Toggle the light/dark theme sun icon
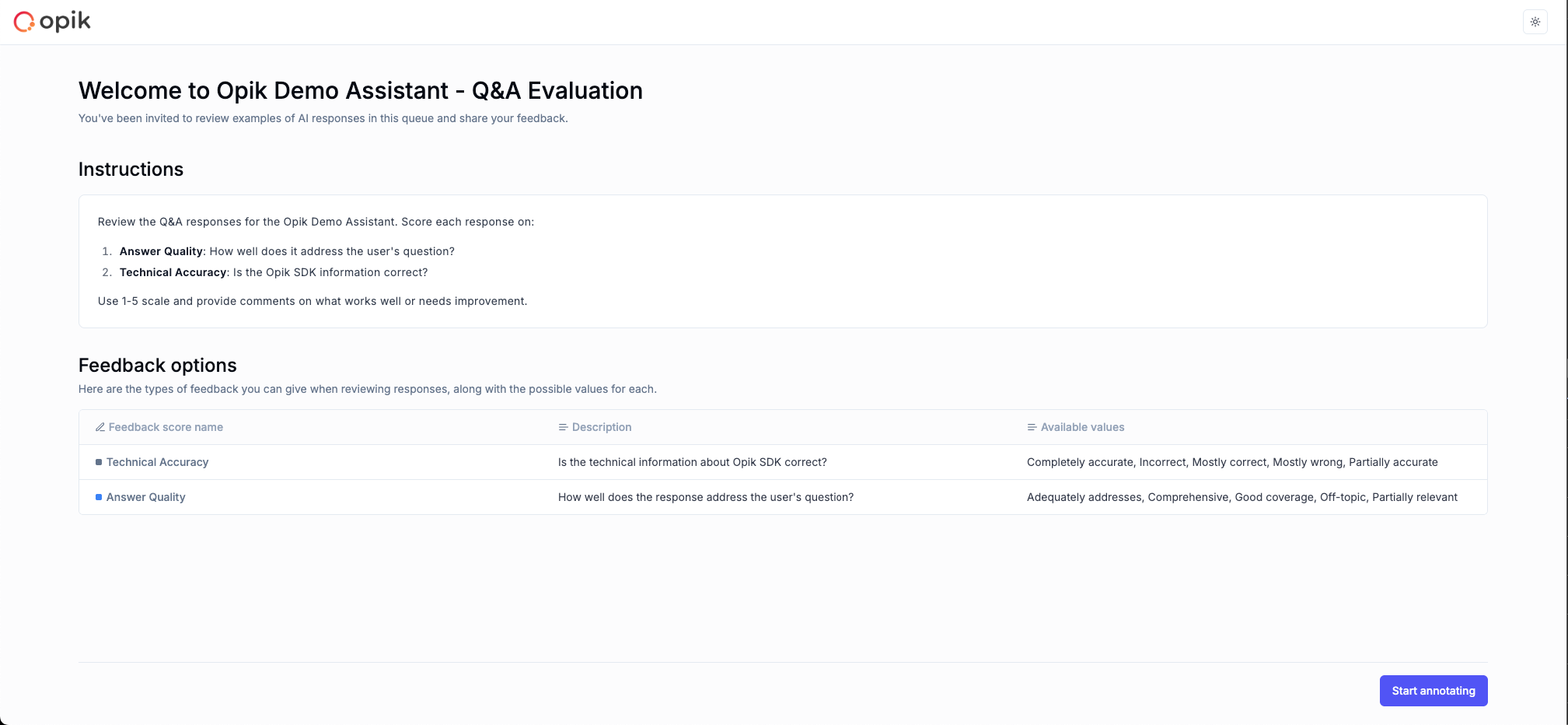The width and height of the screenshot is (1568, 725). [1535, 22]
